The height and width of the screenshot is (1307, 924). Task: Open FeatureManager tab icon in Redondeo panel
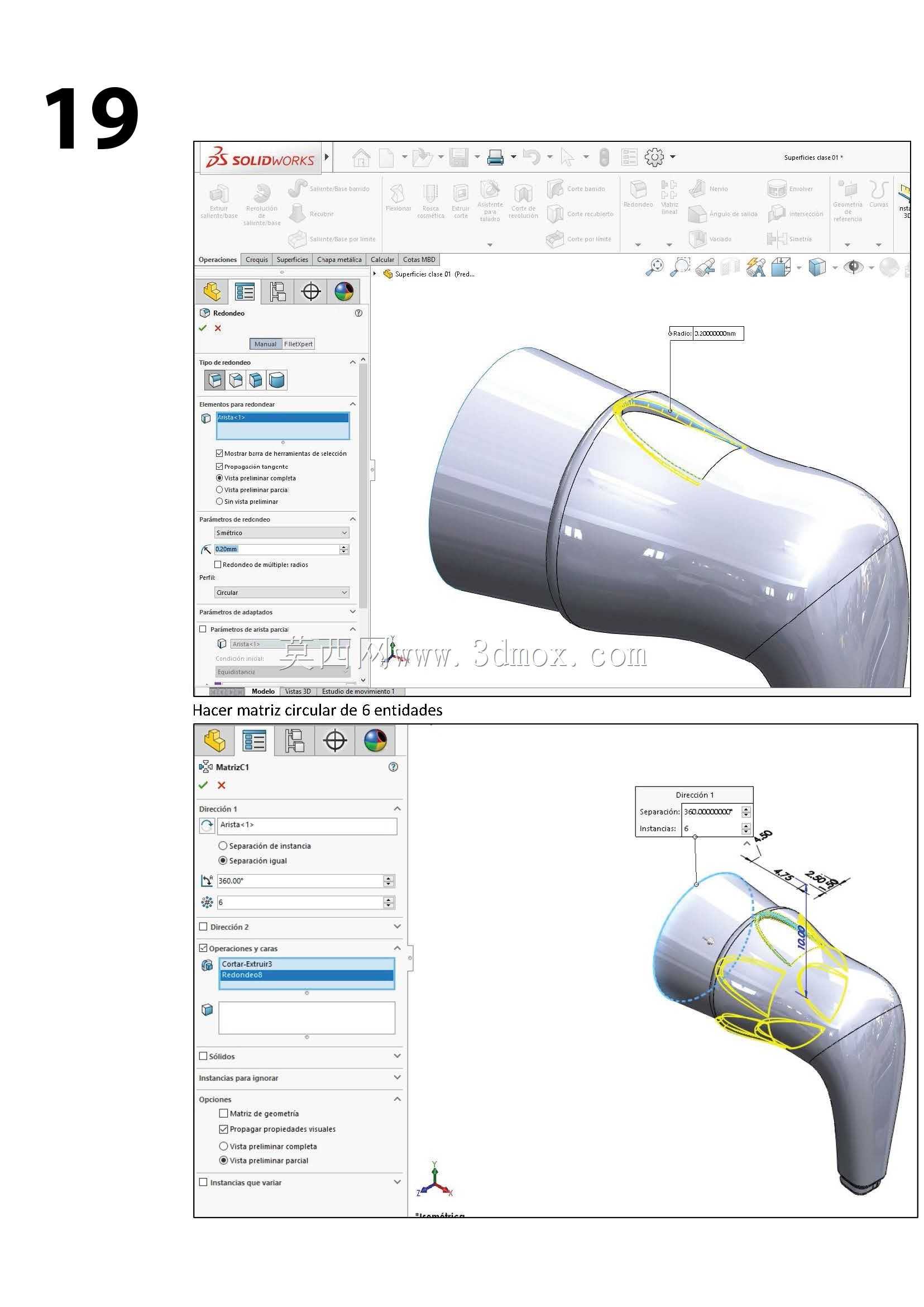[212, 292]
